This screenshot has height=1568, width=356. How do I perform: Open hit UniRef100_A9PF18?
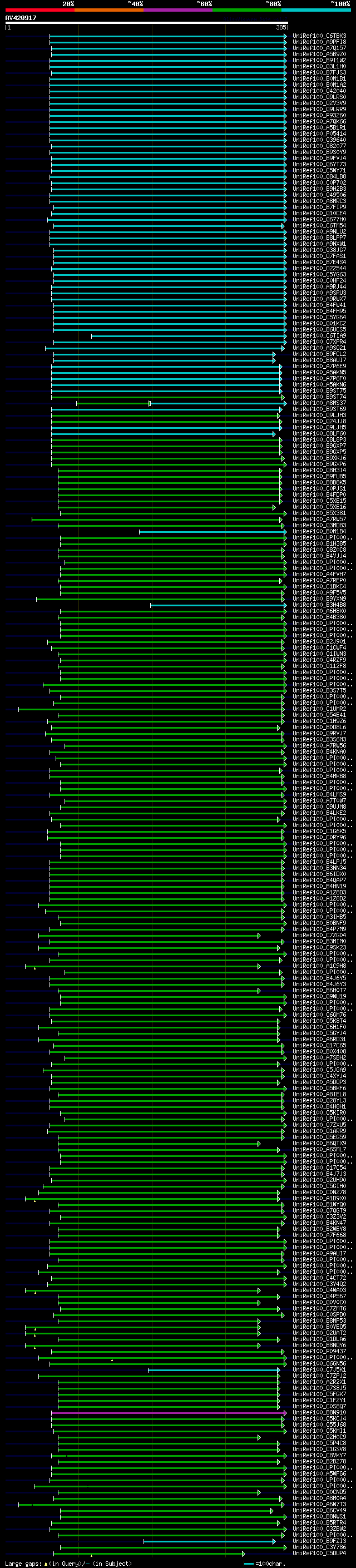pyautogui.click(x=319, y=42)
